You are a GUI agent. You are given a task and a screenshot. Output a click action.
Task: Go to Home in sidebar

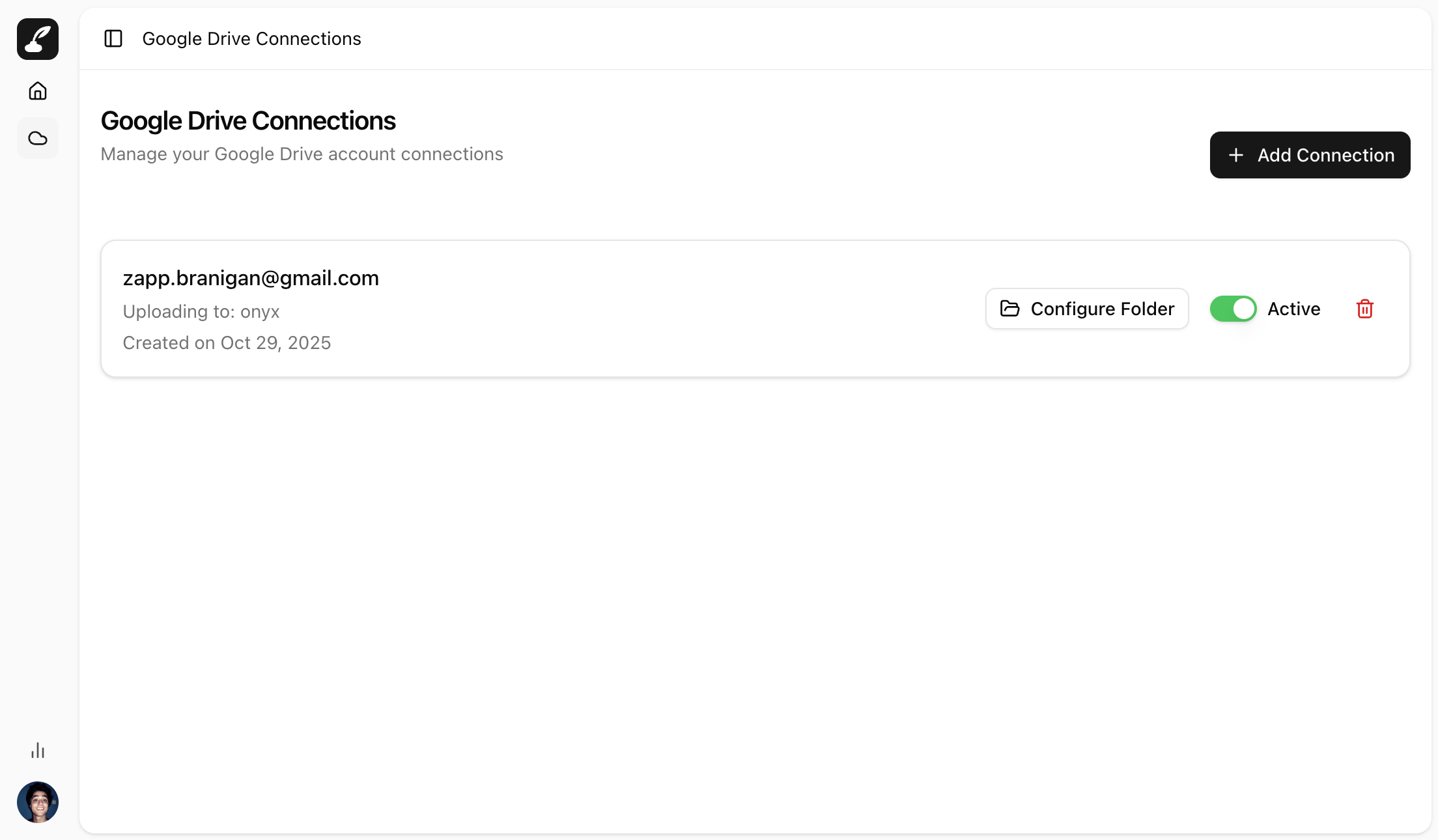tap(38, 91)
